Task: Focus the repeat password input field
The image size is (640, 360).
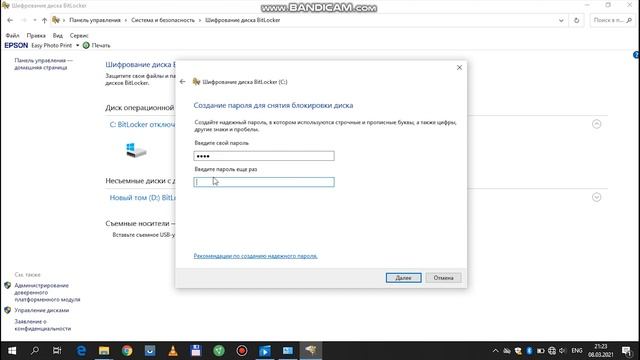Action: (264, 182)
